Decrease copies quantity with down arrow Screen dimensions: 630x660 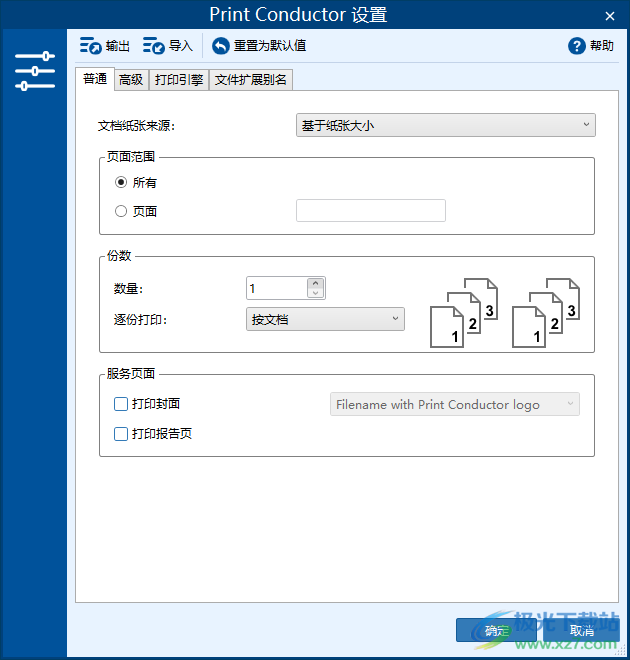316,293
